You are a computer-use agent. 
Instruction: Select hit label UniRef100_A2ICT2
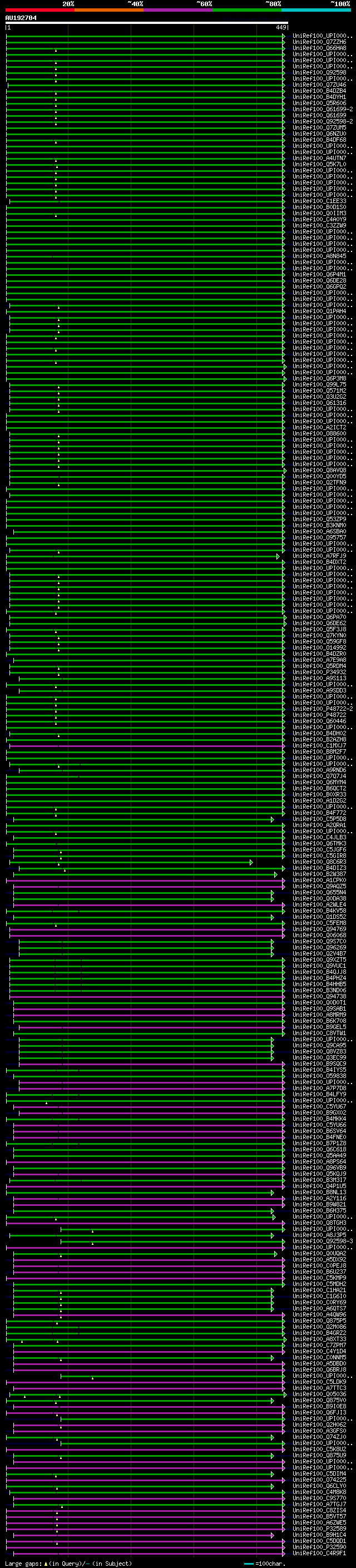(319, 427)
